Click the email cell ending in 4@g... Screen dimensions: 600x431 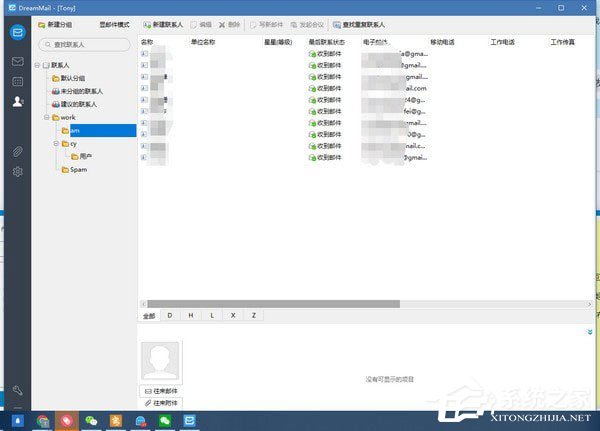coord(395,100)
